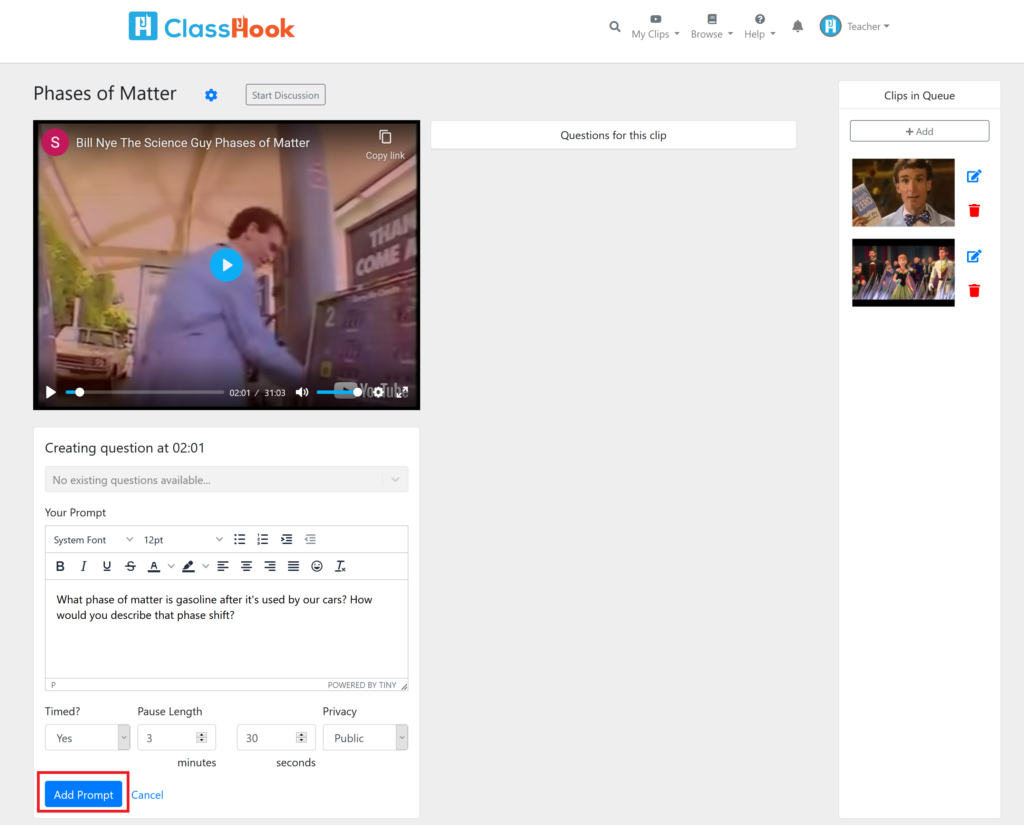Open the Privacy Public dropdown

coord(365,737)
